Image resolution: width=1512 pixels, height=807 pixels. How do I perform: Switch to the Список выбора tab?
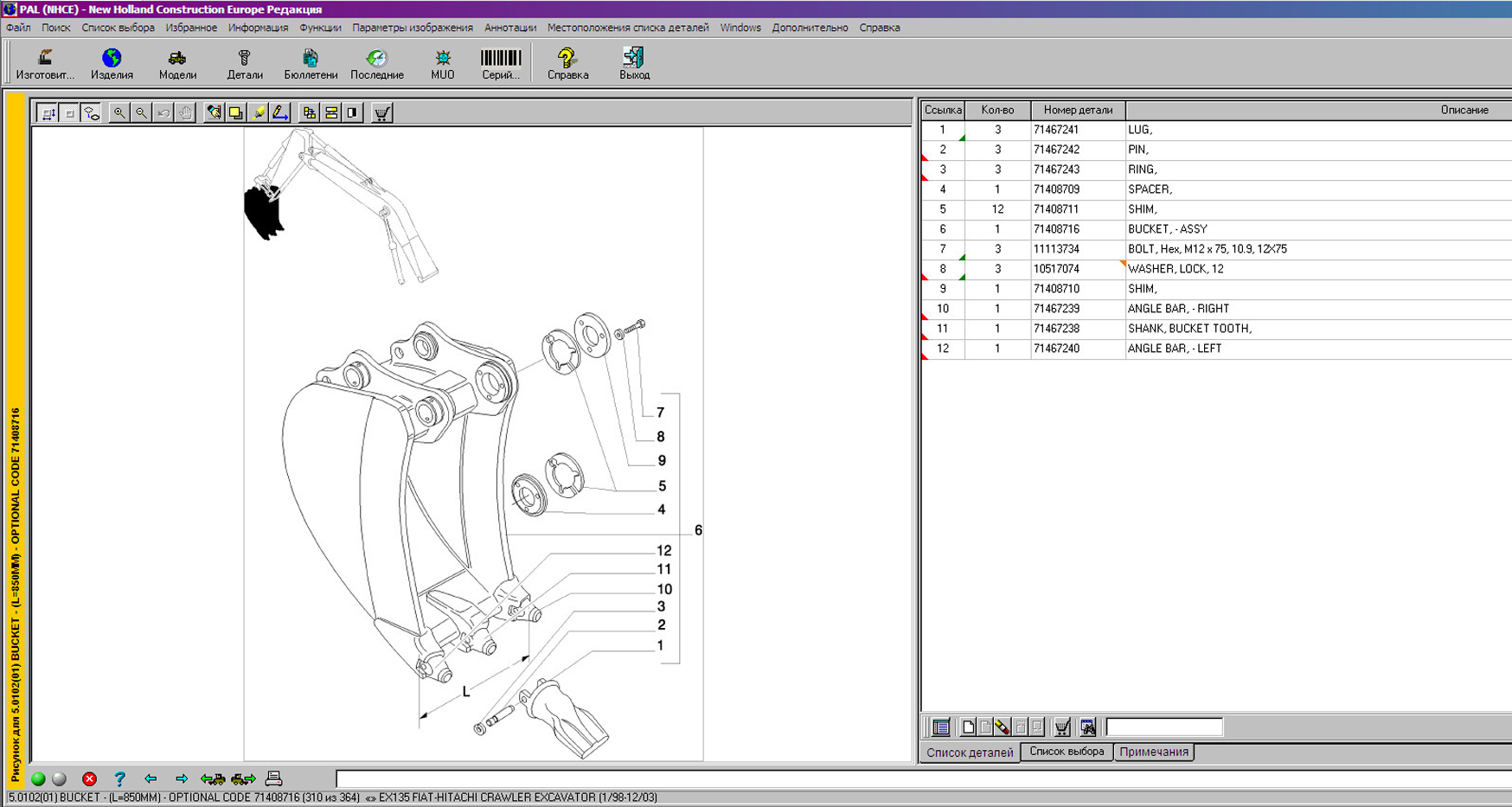1066,752
